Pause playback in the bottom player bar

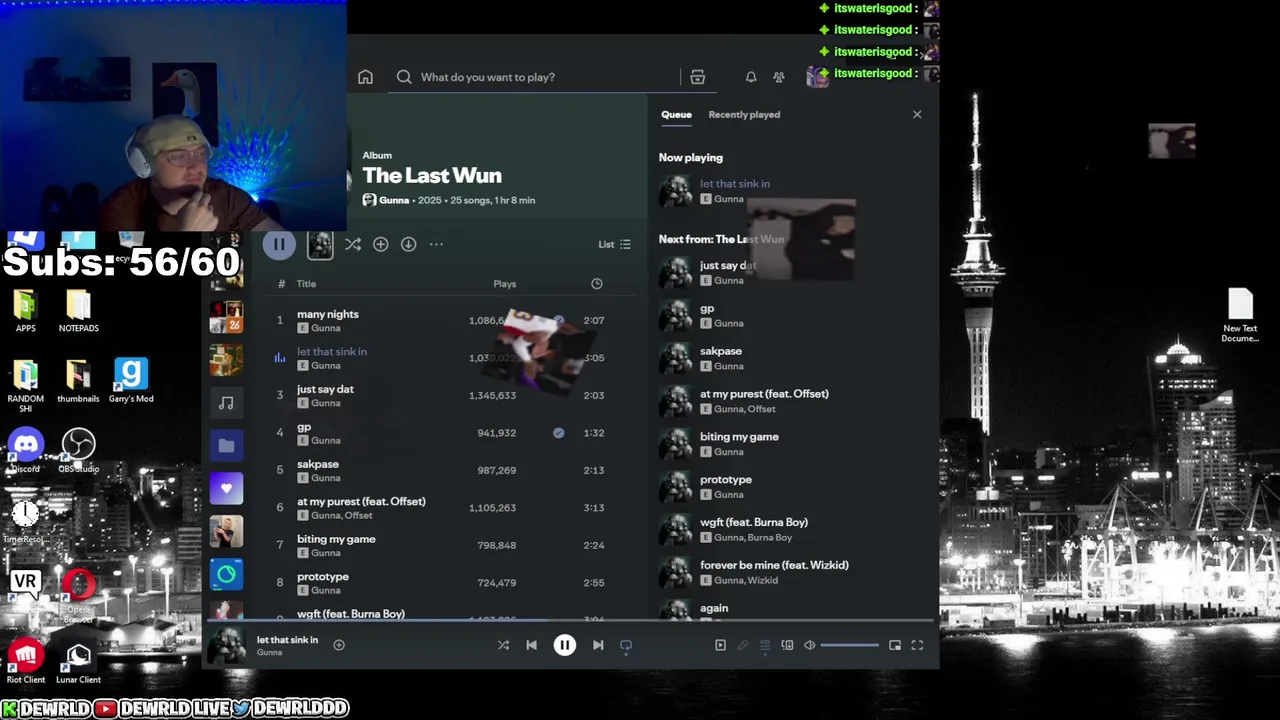(565, 645)
